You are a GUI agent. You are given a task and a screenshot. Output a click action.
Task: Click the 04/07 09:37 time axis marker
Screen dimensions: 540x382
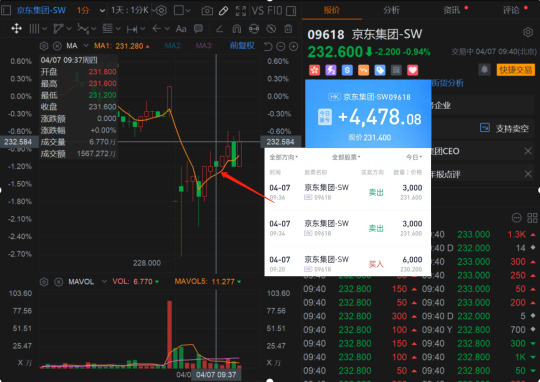(216, 374)
